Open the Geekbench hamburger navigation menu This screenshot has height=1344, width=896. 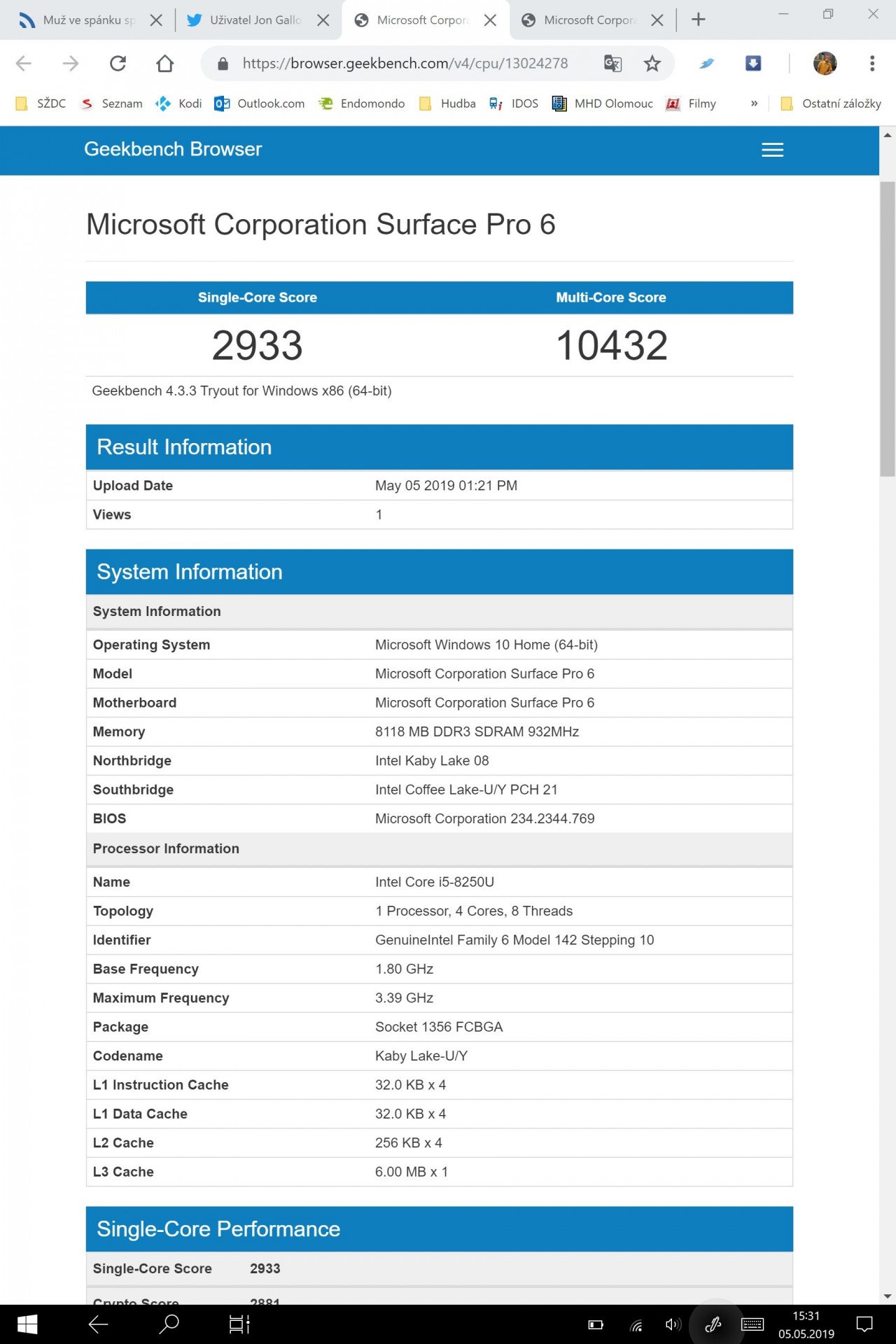point(772,150)
